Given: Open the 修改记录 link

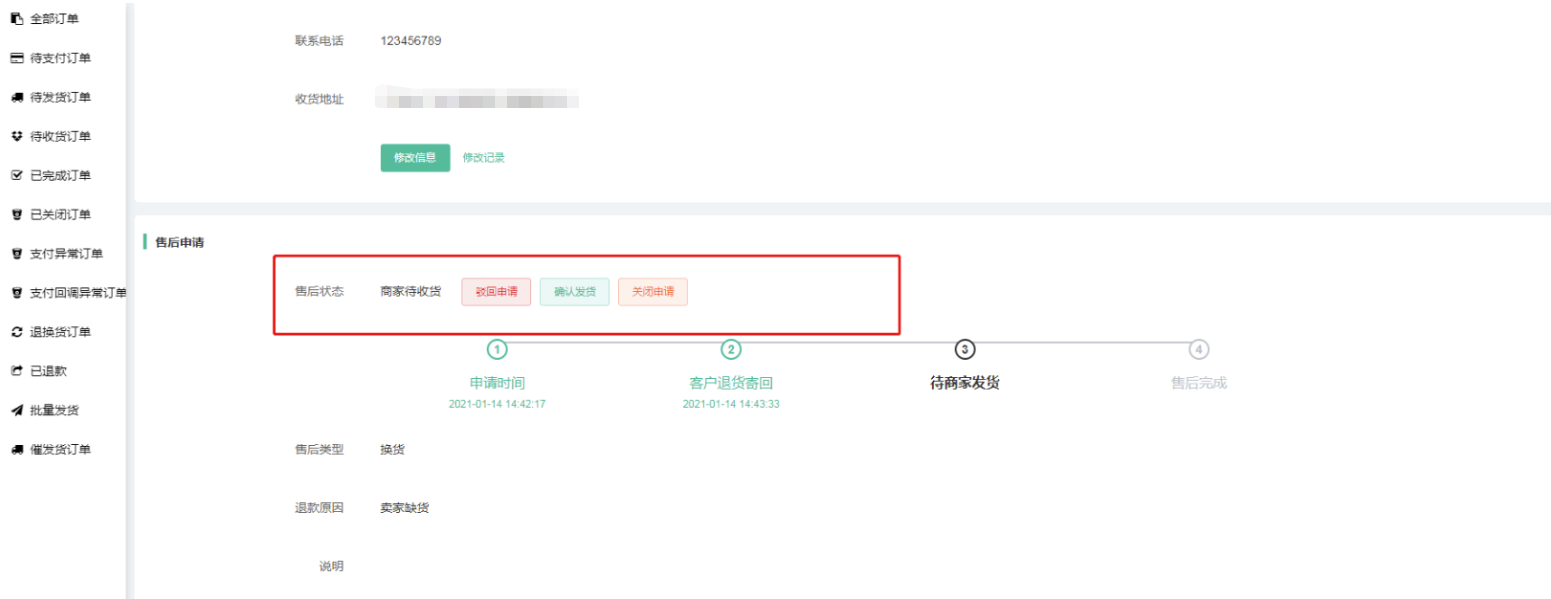Looking at the screenshot, I should (484, 158).
